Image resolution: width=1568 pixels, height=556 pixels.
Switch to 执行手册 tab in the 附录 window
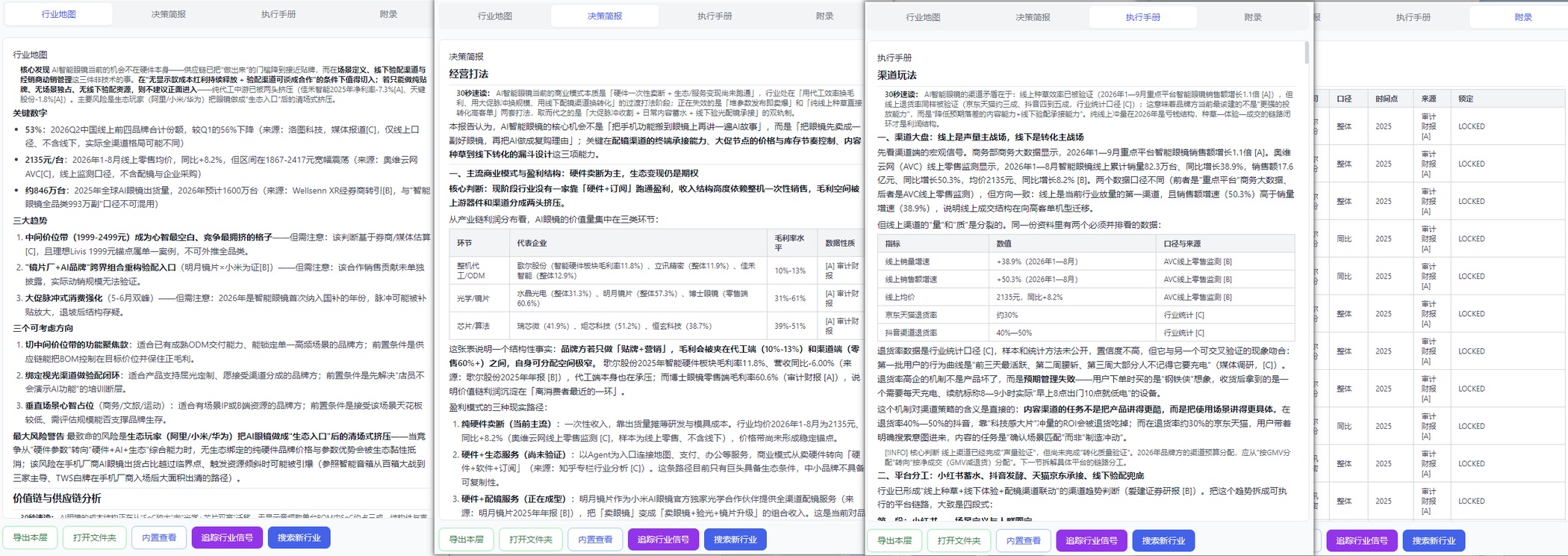coord(1413,17)
